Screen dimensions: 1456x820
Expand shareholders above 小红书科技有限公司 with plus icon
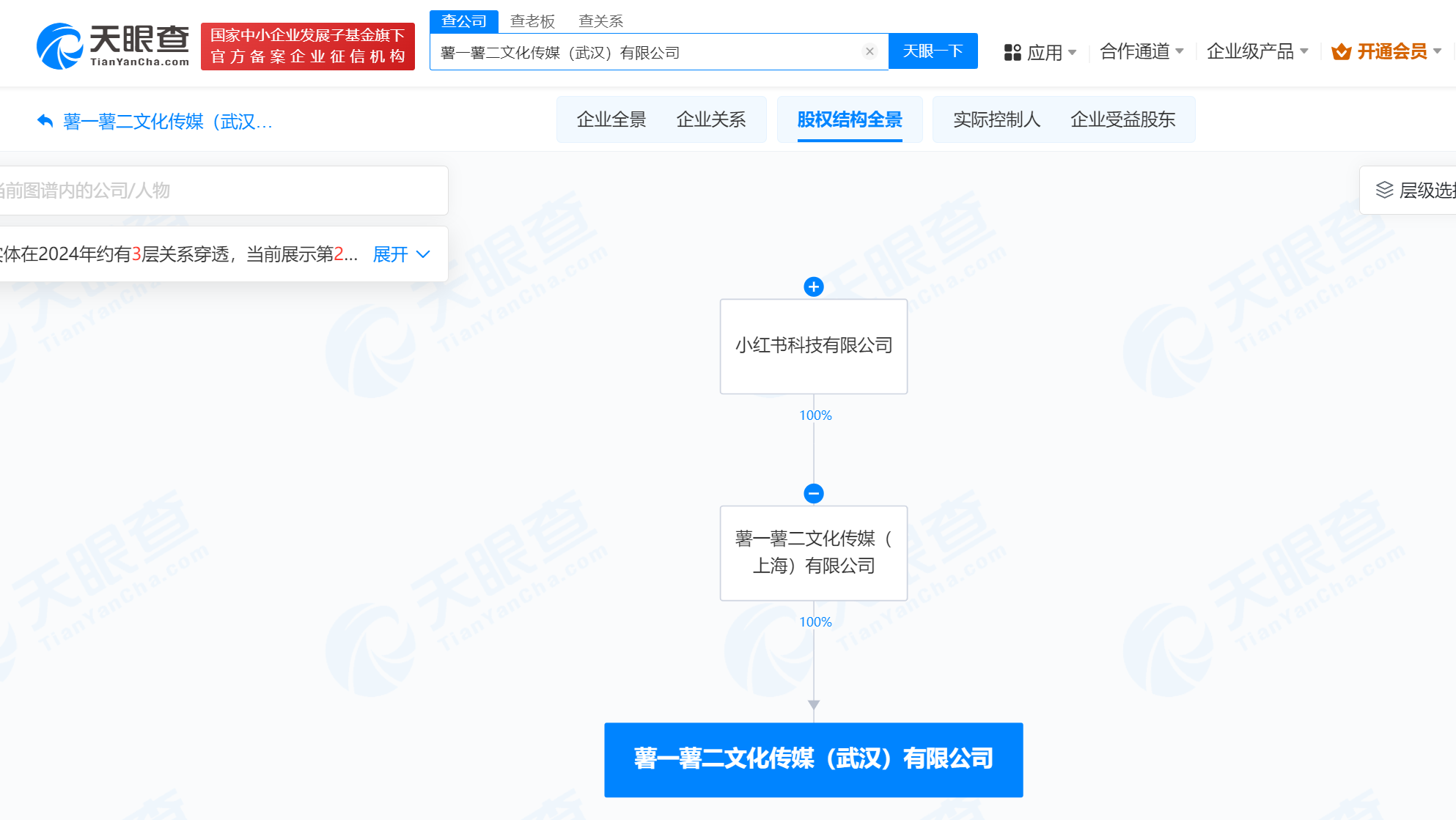tap(814, 287)
